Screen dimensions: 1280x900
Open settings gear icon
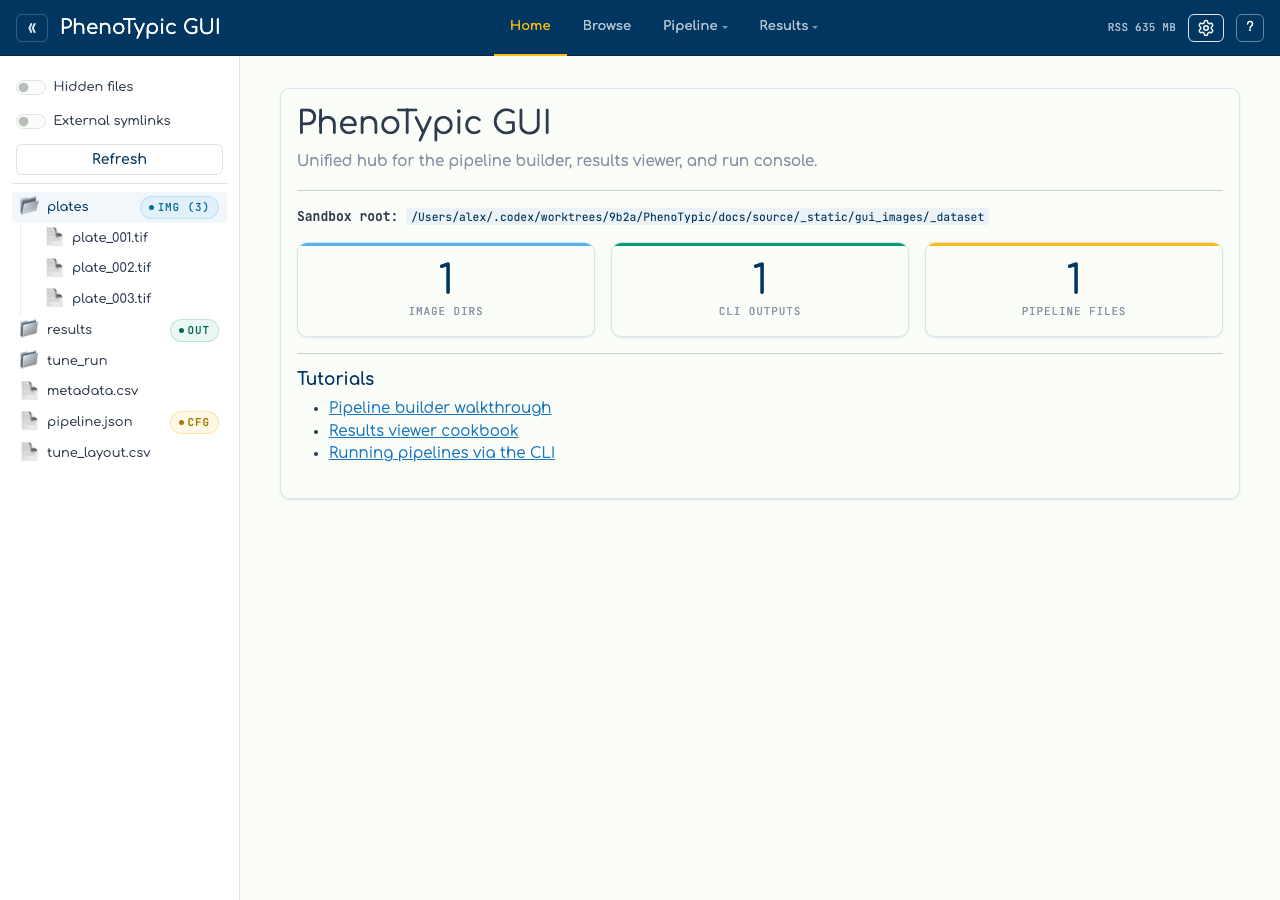pyautogui.click(x=1206, y=28)
